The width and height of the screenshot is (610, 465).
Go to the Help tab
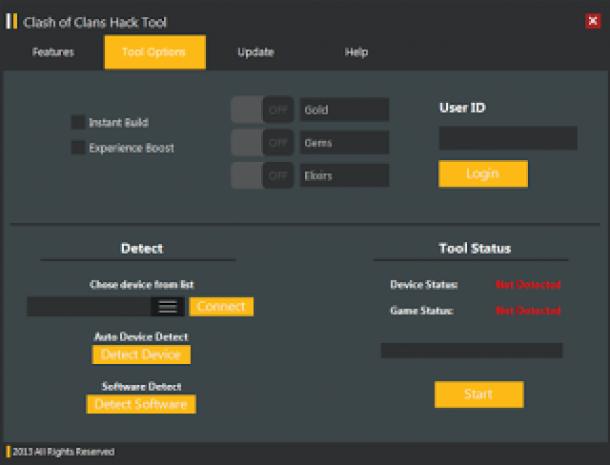(x=356, y=52)
